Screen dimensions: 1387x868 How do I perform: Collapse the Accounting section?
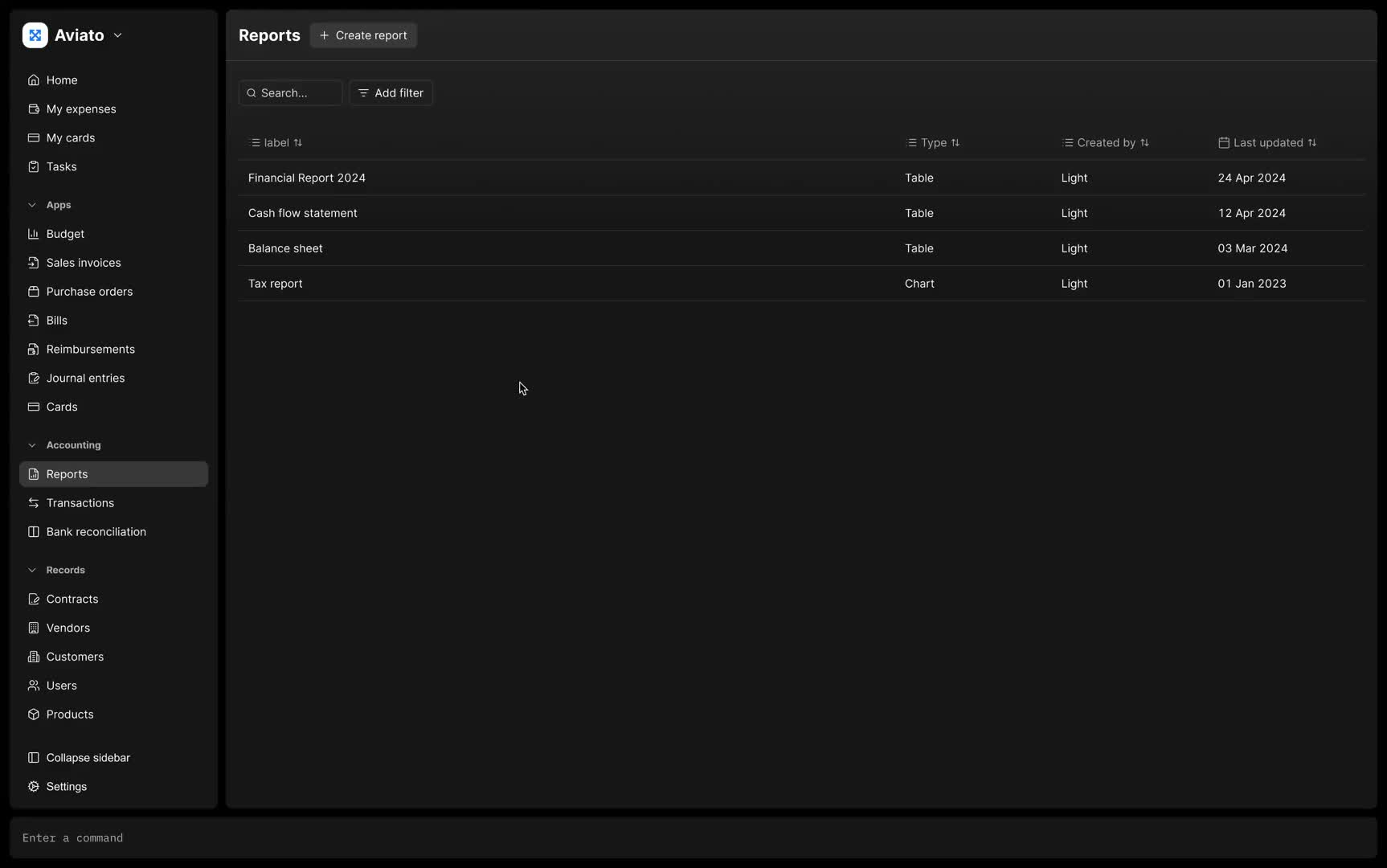32,445
